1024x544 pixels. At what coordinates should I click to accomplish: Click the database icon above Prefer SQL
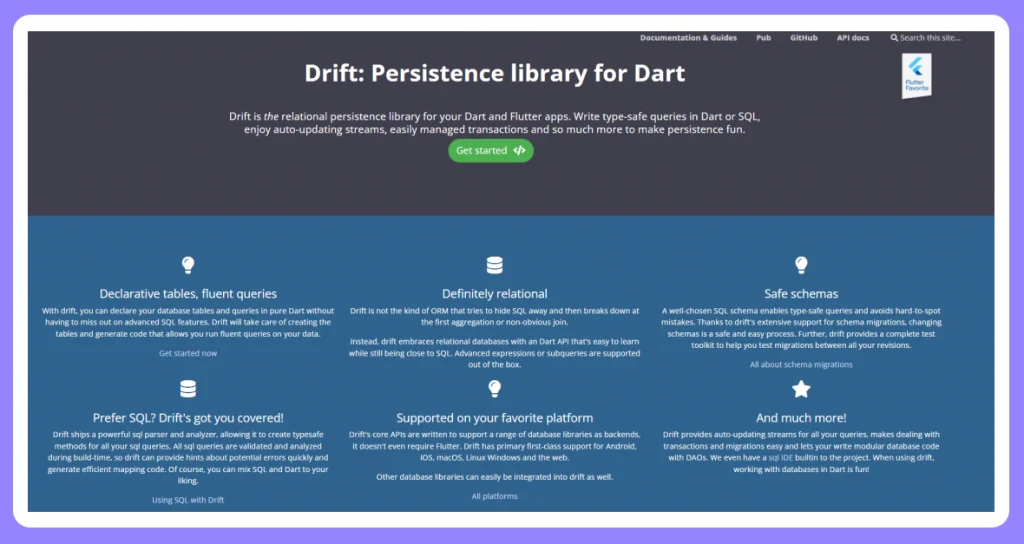coord(188,389)
